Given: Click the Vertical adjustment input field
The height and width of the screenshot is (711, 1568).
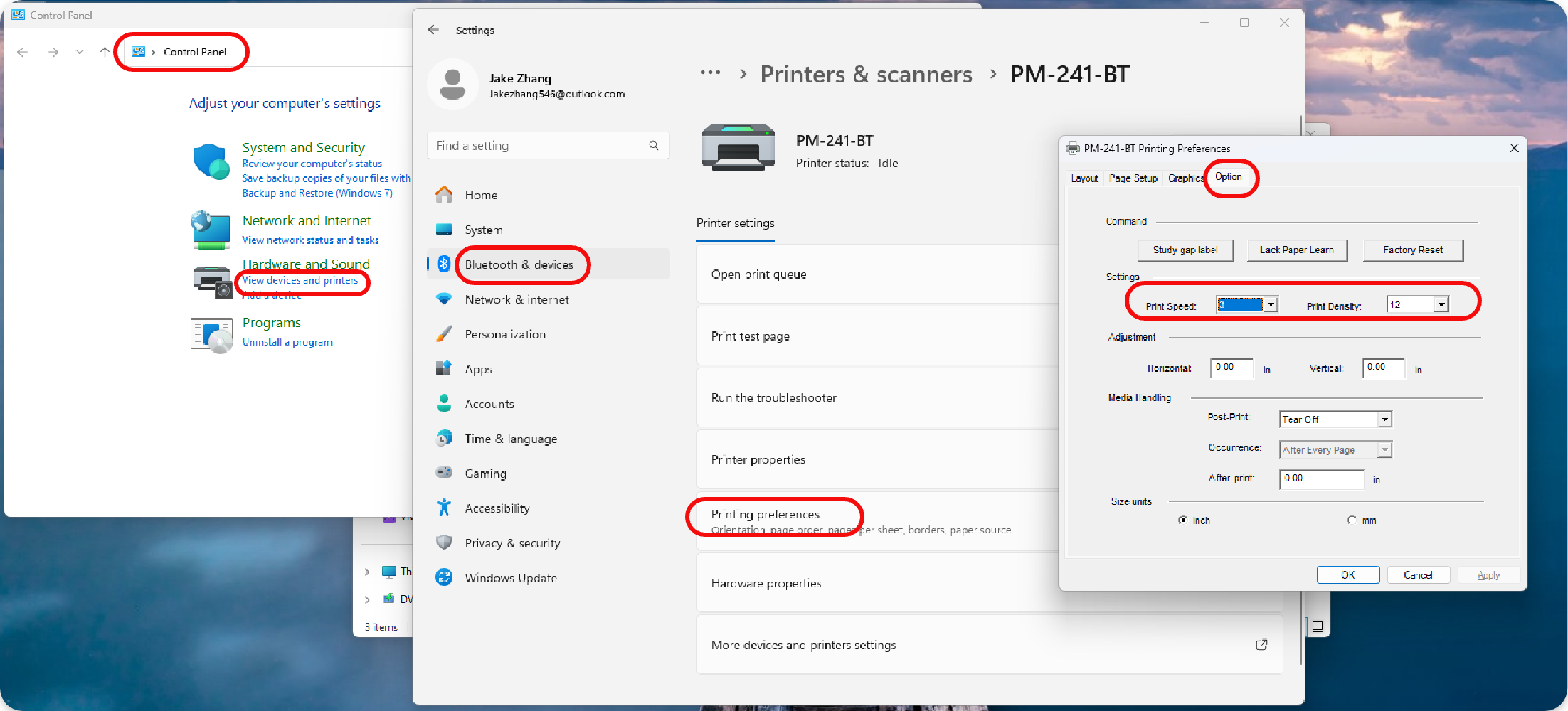Looking at the screenshot, I should (1384, 368).
